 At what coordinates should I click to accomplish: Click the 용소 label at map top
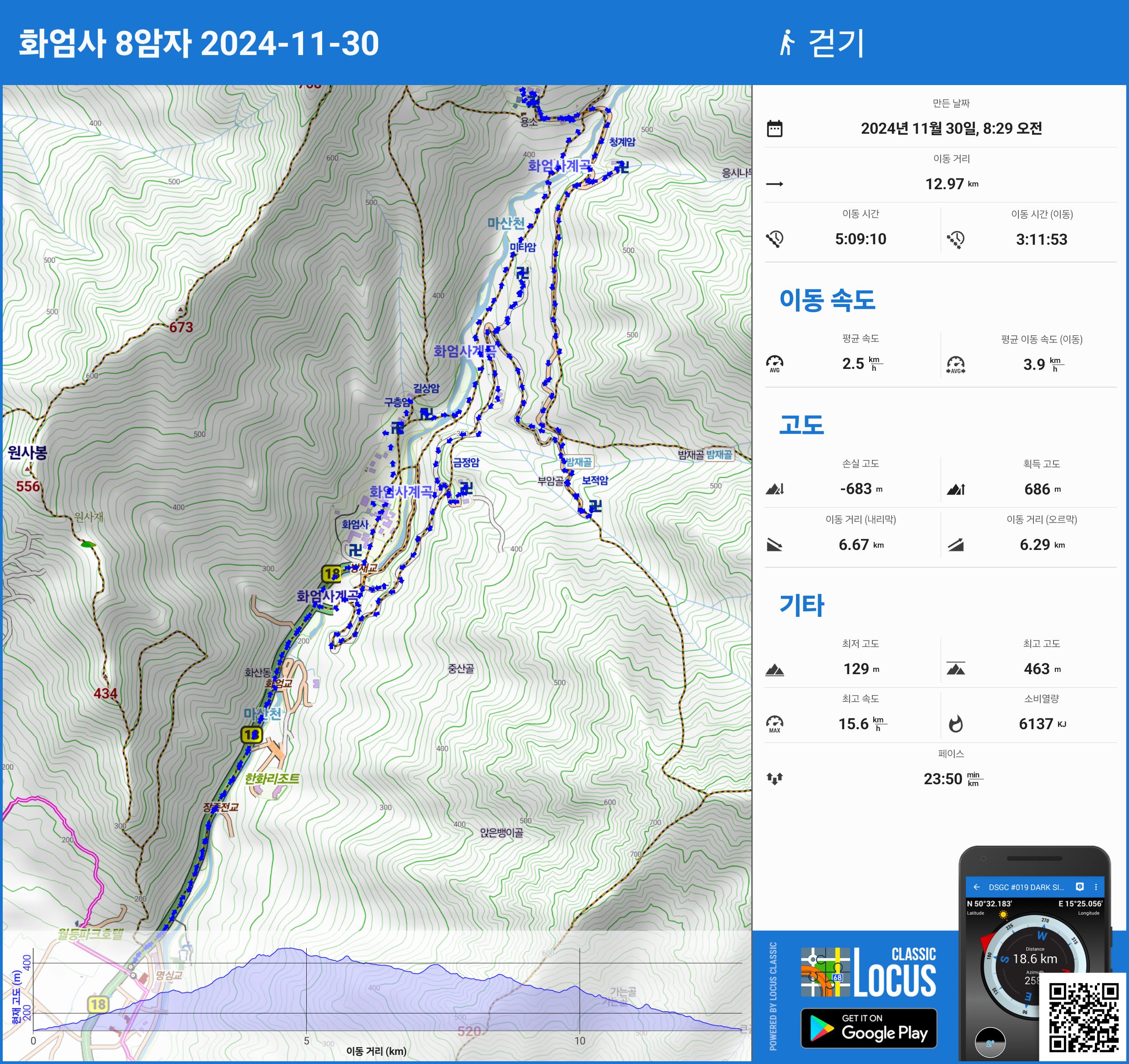tap(529, 121)
